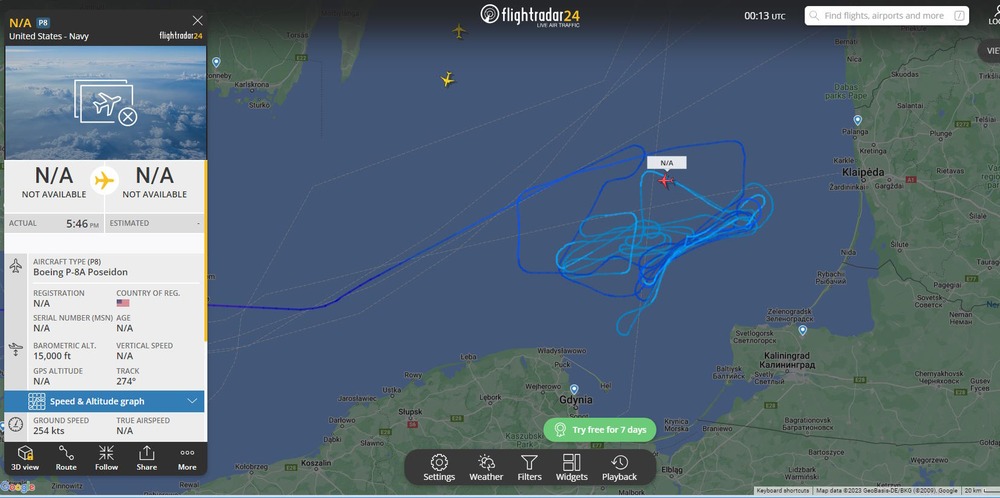Click the Flightradar24 logo at top
This screenshot has width=1000, height=498.
pos(530,15)
